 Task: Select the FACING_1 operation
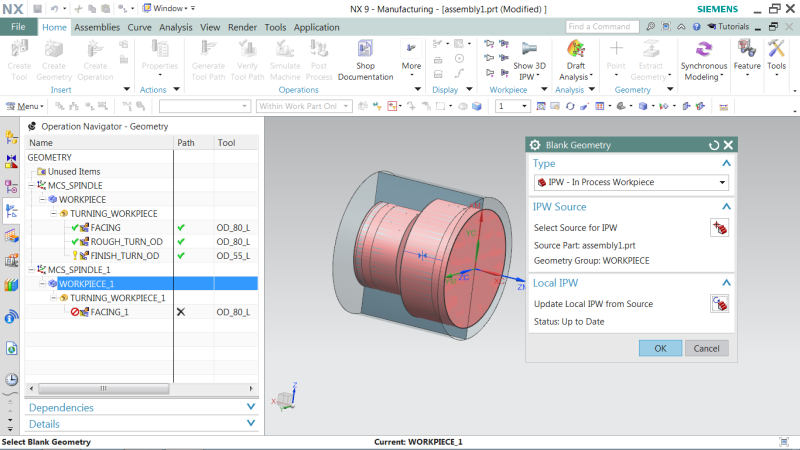[x=109, y=312]
